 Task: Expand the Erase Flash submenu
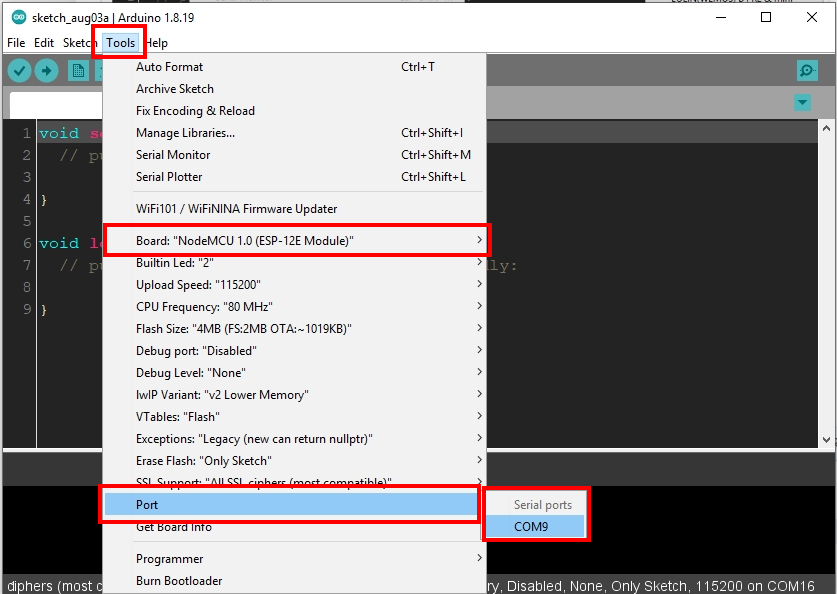pos(294,461)
